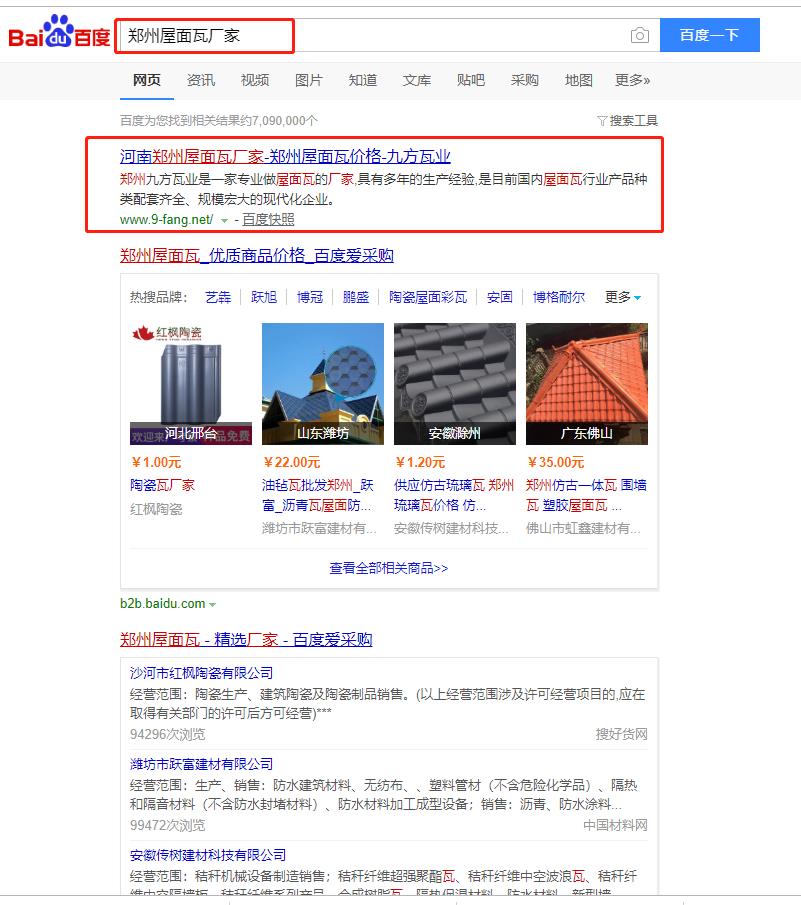Click the Baidu logo
The height and width of the screenshot is (905, 801).
[x=59, y=32]
